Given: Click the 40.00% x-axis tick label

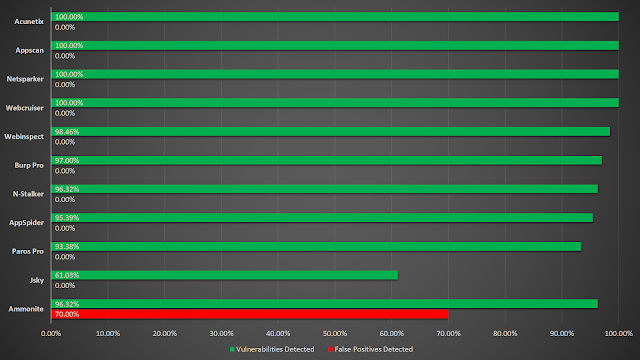Looking at the screenshot, I should [278, 333].
